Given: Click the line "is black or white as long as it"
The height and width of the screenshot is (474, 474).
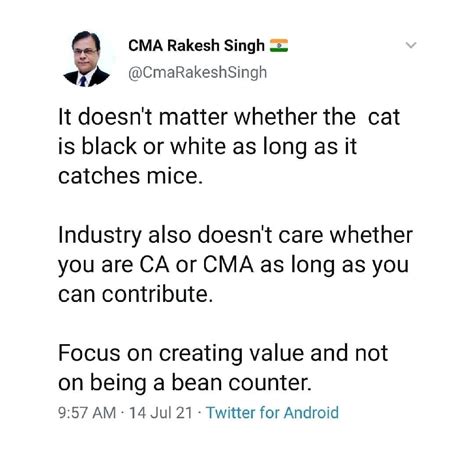Looking at the screenshot, I should [x=207, y=147].
